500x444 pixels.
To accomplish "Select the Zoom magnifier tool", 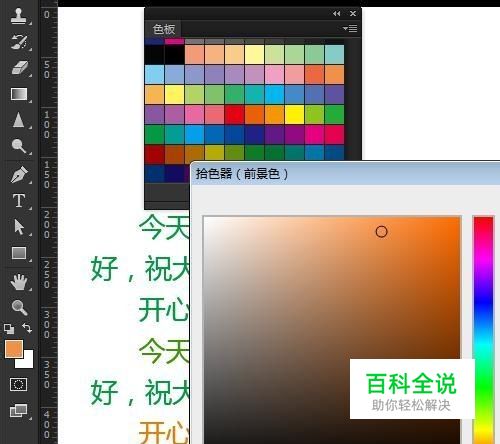I will (19, 307).
